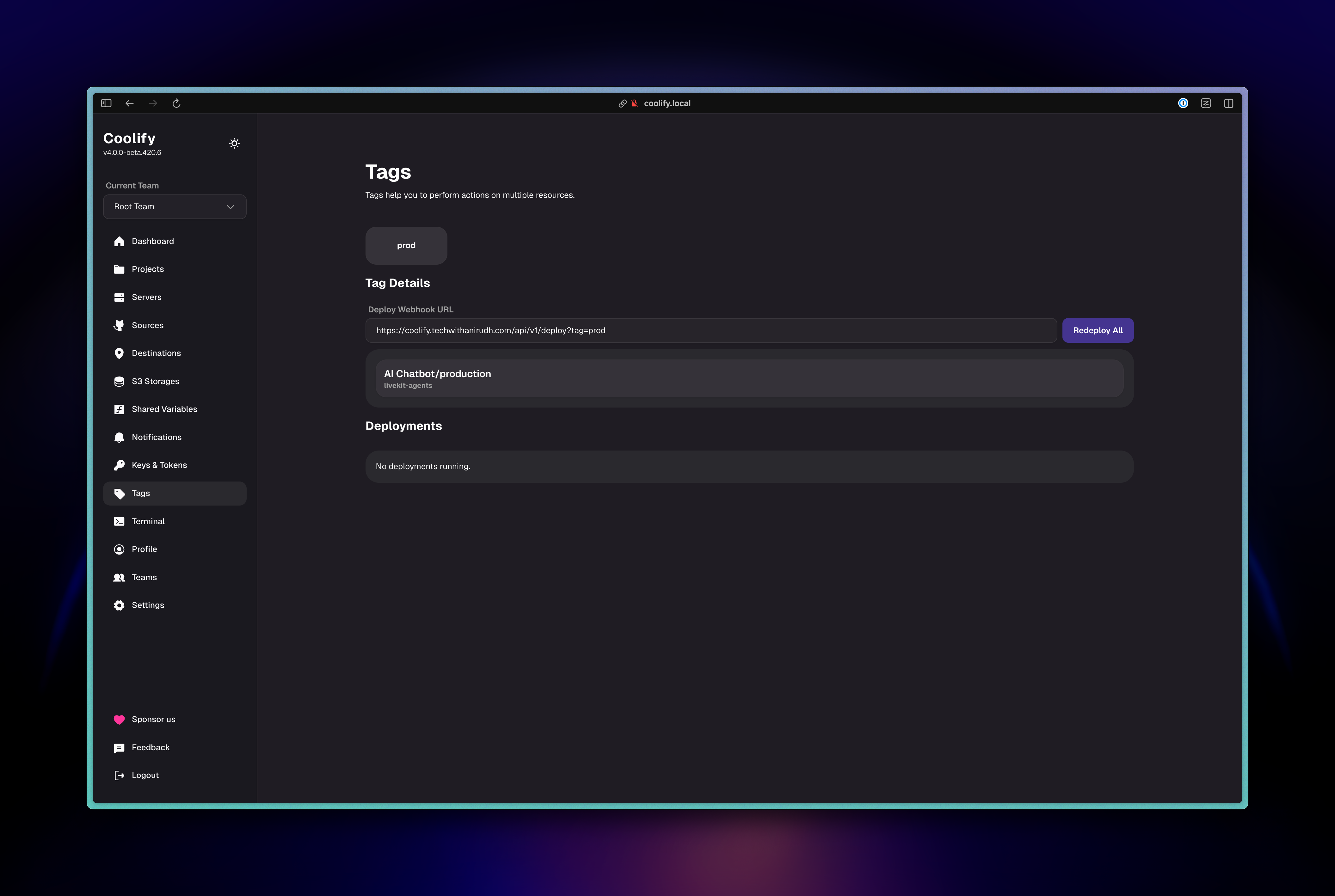Click the Logout link
1335x896 pixels.
[145, 776]
